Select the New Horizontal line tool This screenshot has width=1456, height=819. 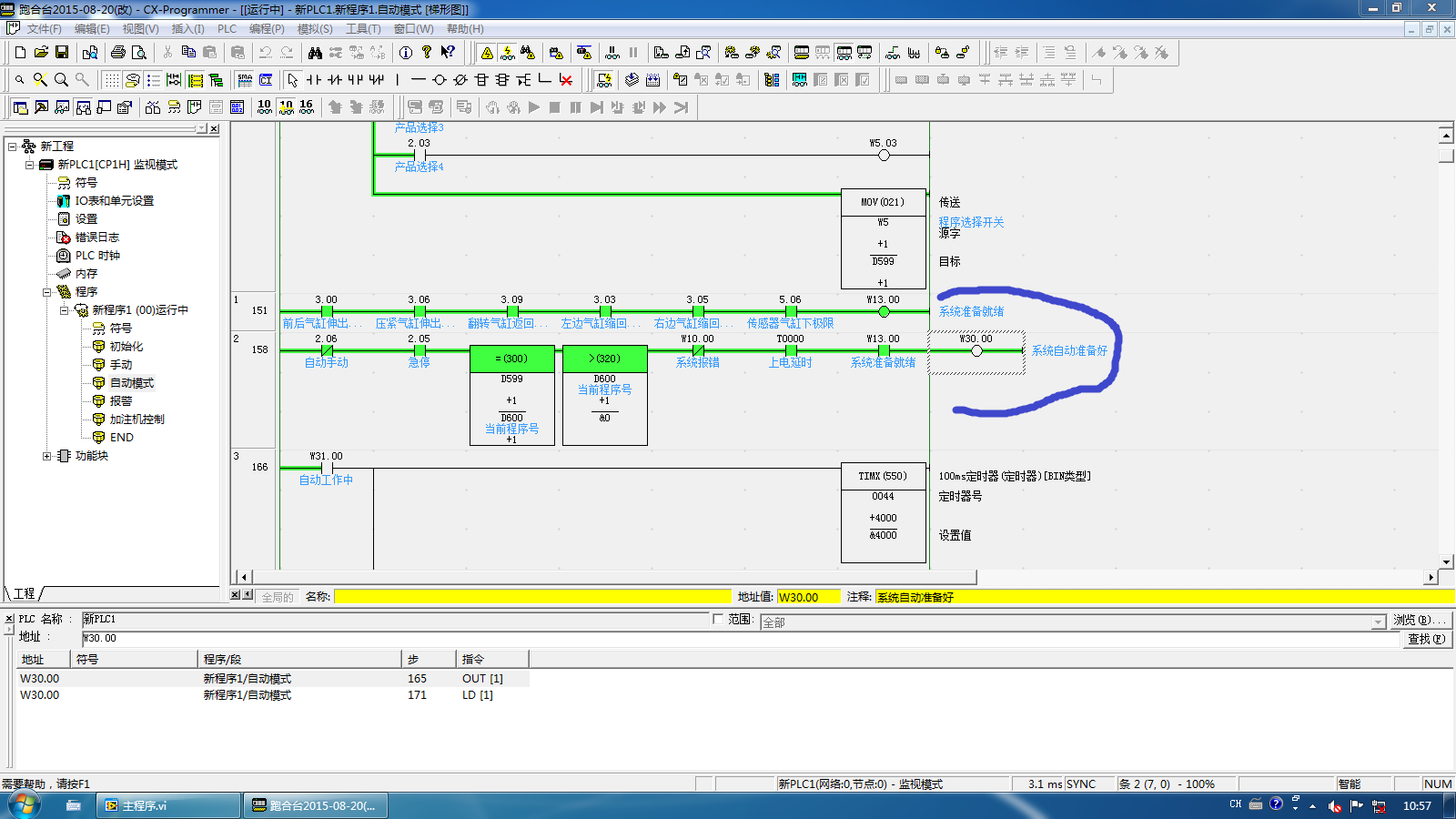419,80
